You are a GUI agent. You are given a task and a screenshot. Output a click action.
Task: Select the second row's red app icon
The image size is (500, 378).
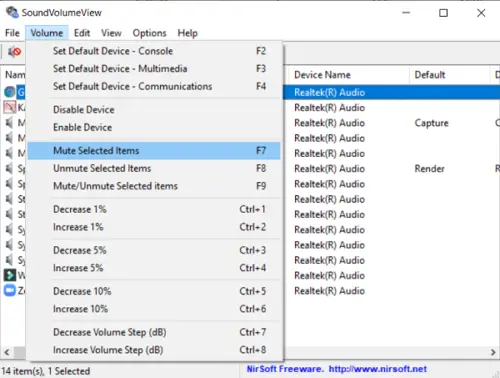pyautogui.click(x=10, y=107)
